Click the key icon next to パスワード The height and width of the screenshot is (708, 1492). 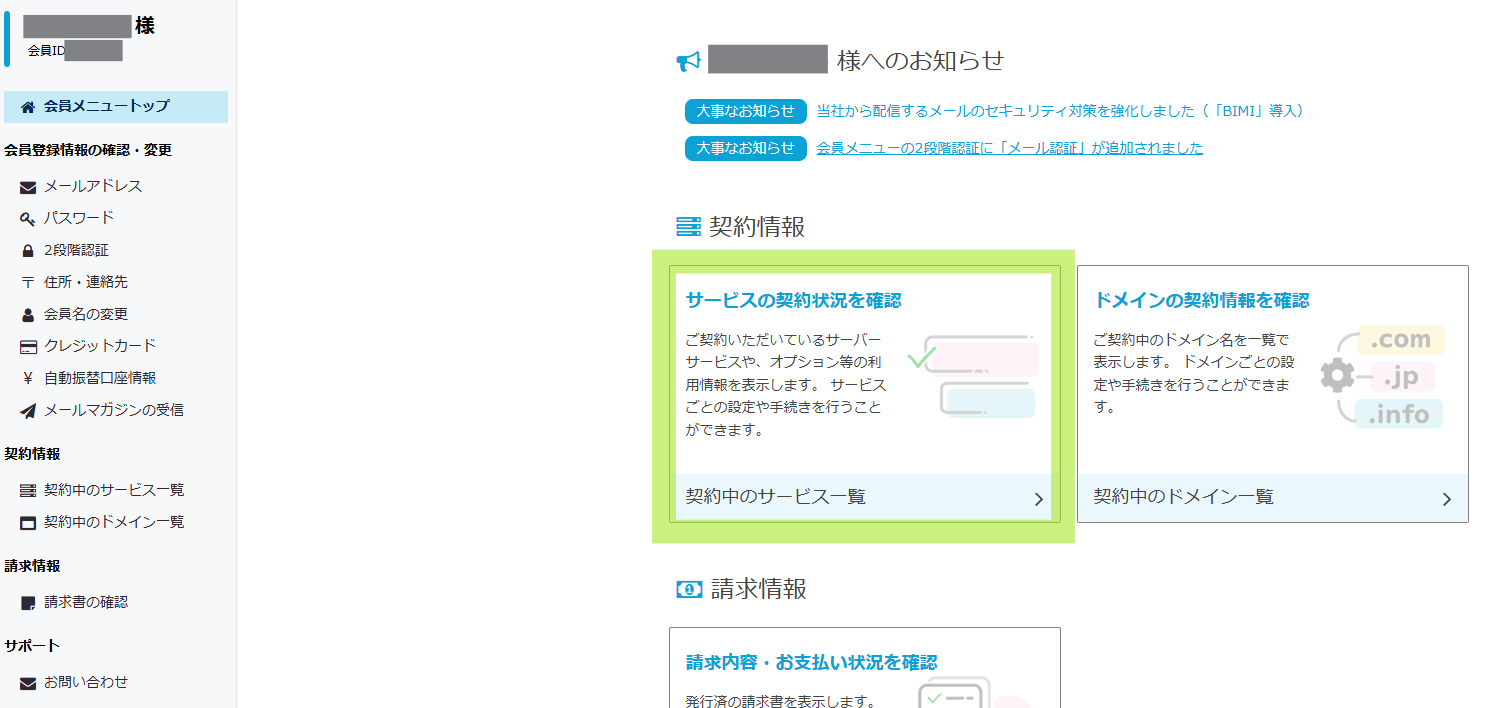(x=28, y=219)
